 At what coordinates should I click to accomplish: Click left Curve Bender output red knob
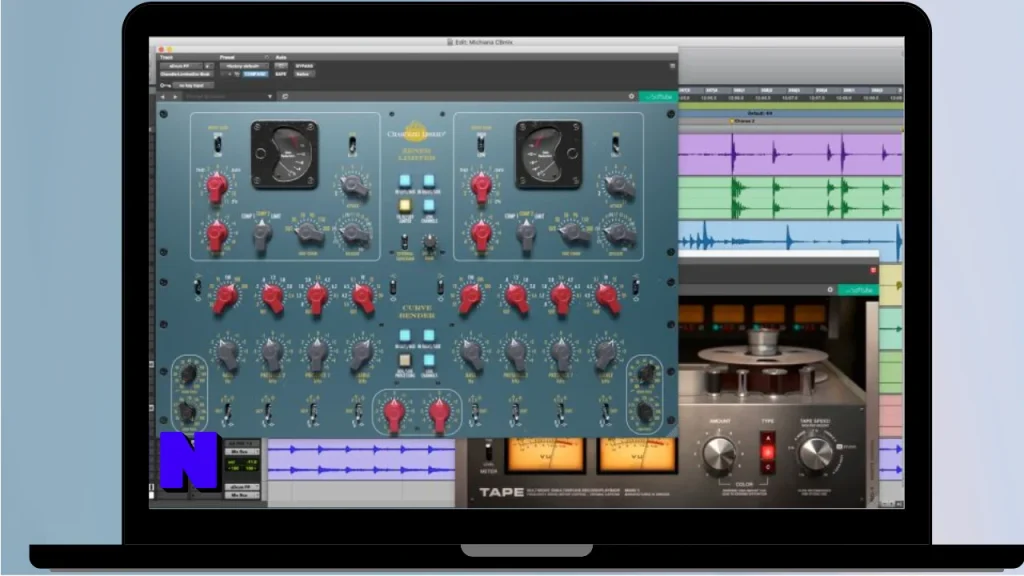[394, 413]
